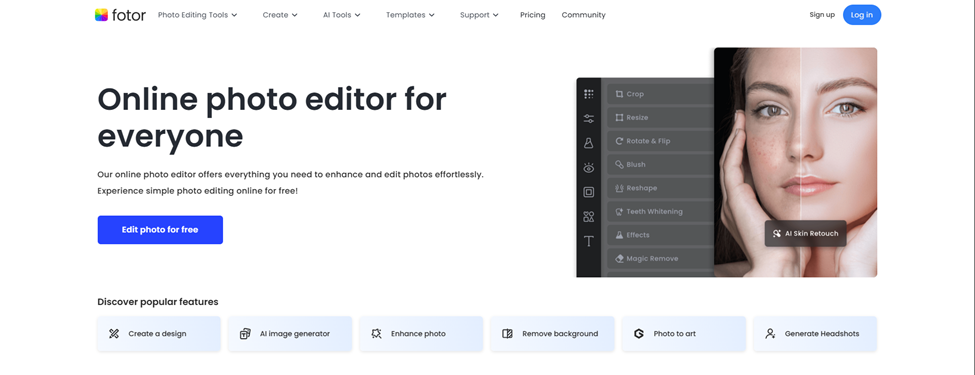The width and height of the screenshot is (975, 375).
Task: Click the Resize icon in tool list
Action: click(x=619, y=118)
